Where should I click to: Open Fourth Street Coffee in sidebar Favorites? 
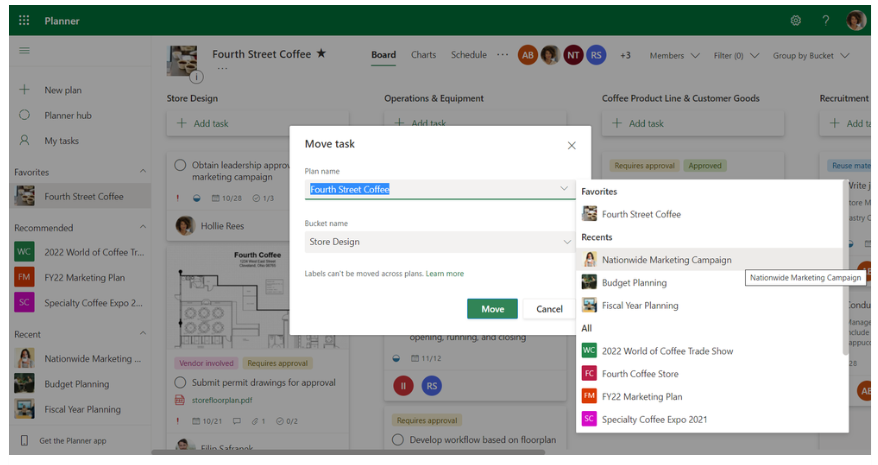pos(81,196)
